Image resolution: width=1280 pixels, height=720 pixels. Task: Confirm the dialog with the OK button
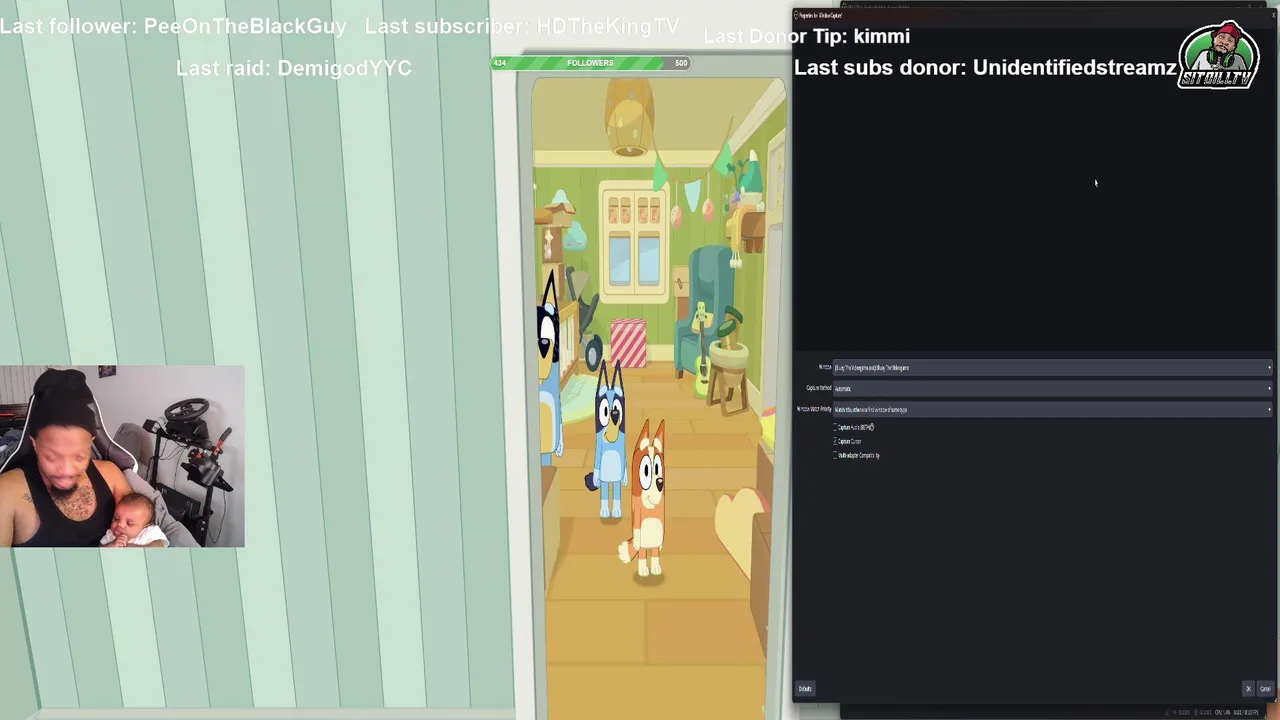tap(1248, 688)
